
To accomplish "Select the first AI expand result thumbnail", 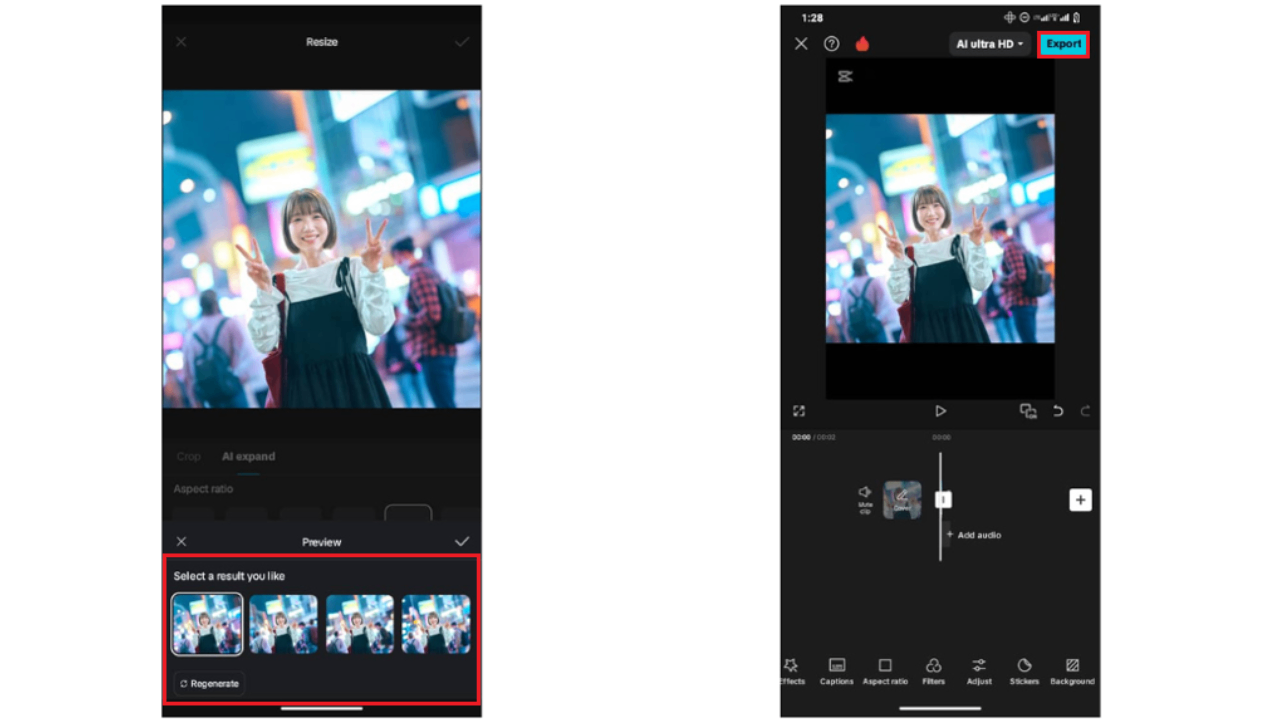I will [x=206, y=625].
